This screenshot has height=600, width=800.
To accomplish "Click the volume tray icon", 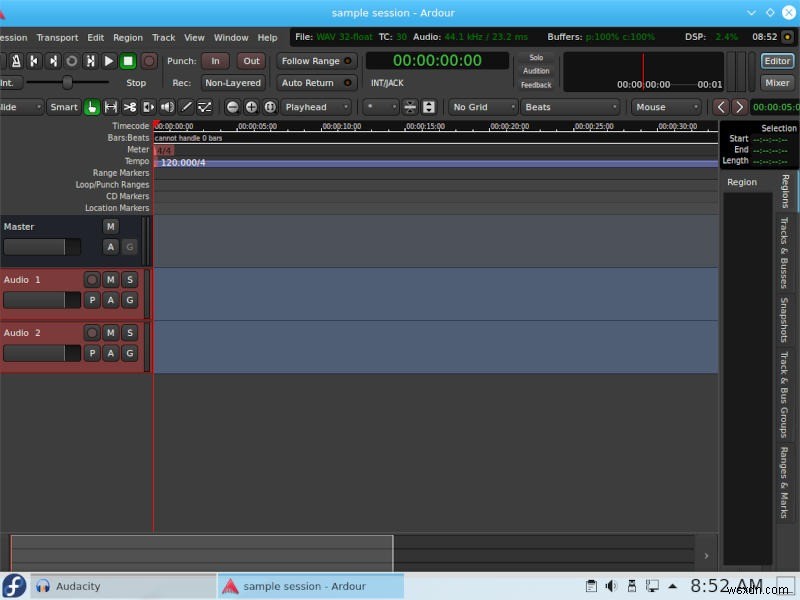I will [611, 586].
